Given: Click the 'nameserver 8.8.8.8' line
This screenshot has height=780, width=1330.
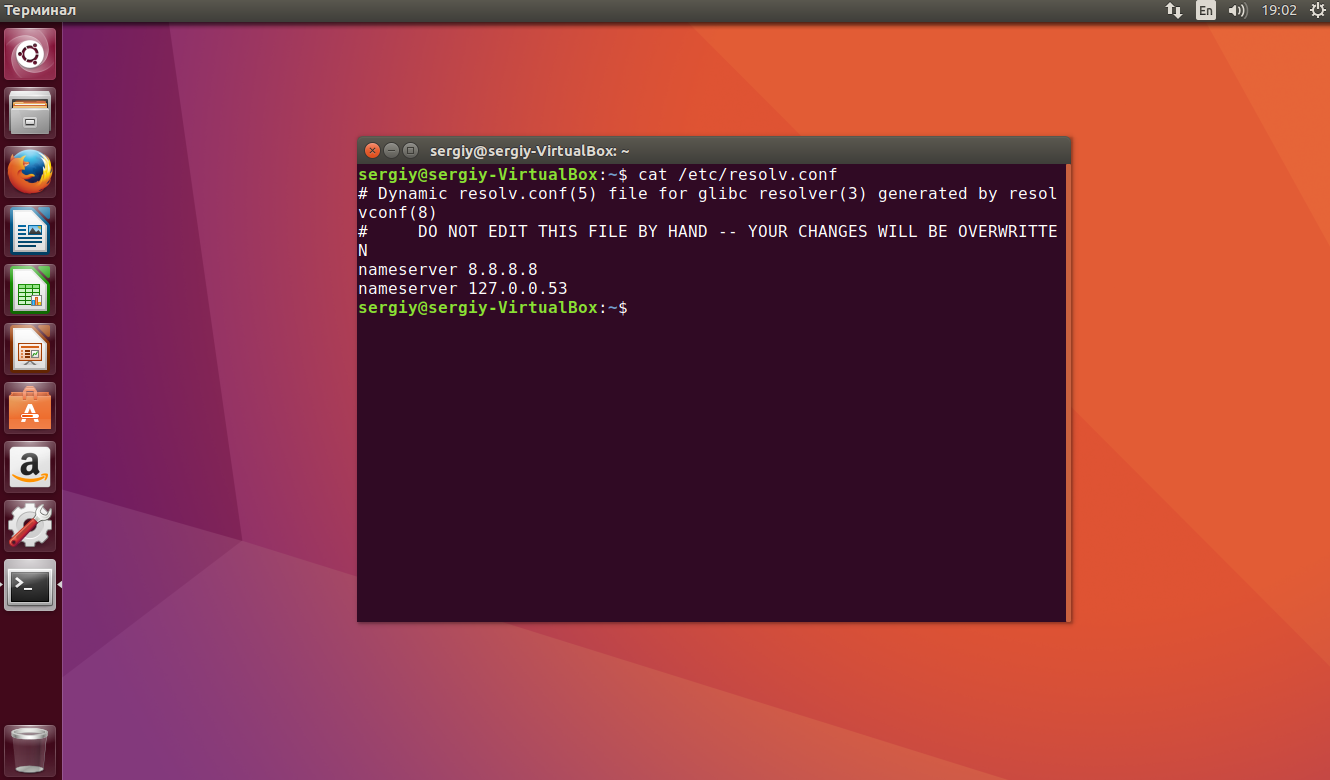Looking at the screenshot, I should (448, 269).
